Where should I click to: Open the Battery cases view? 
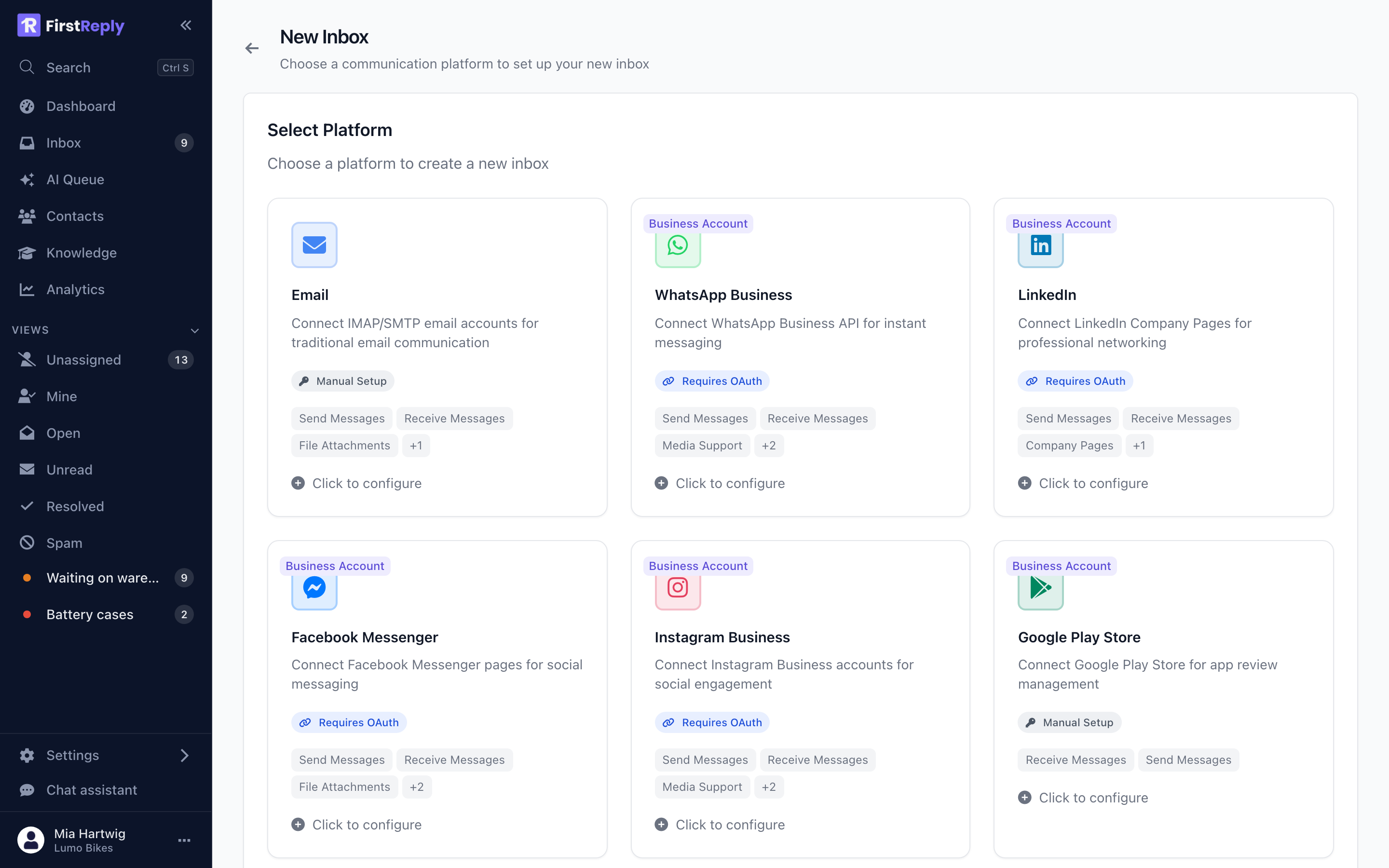coord(106,615)
